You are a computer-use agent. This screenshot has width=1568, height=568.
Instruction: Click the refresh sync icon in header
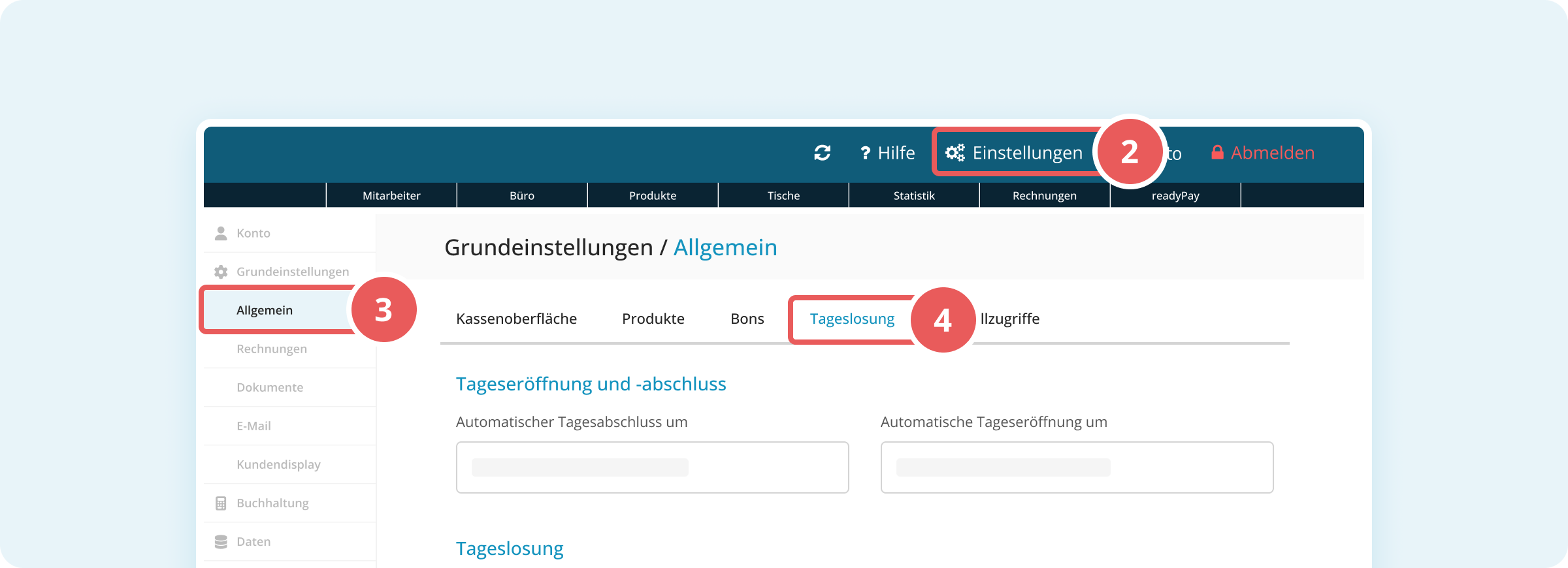point(822,153)
